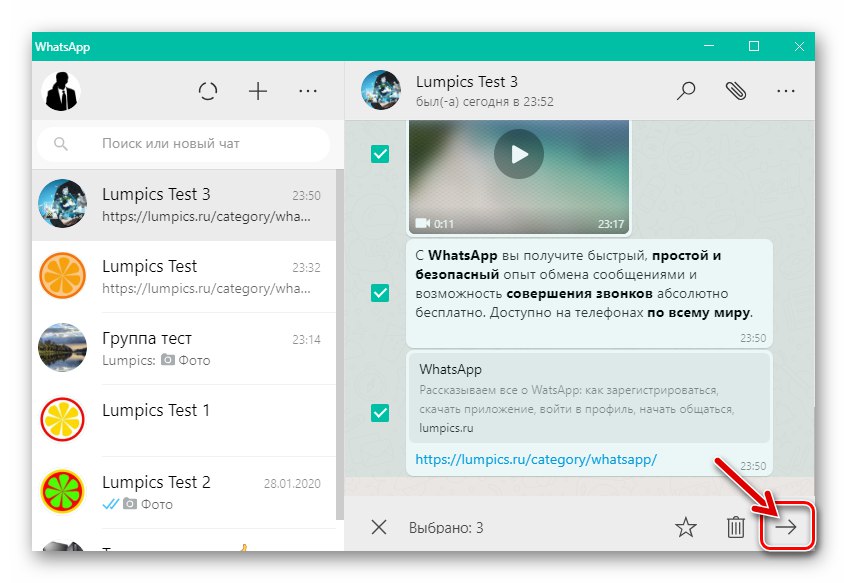Open chat search magnifier icon
The width and height of the screenshot is (847, 583).
click(x=686, y=91)
